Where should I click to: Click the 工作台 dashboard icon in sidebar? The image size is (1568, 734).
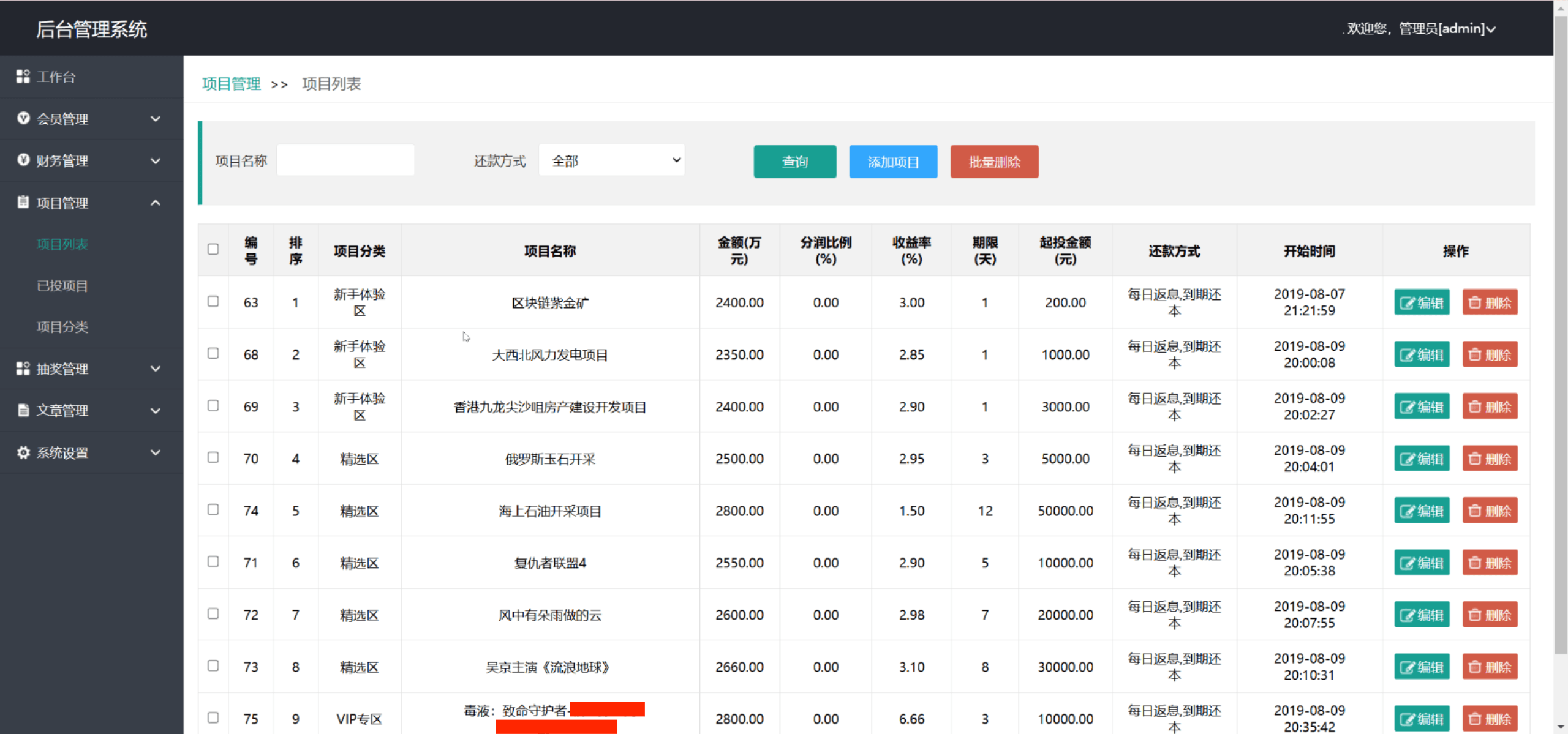click(23, 77)
